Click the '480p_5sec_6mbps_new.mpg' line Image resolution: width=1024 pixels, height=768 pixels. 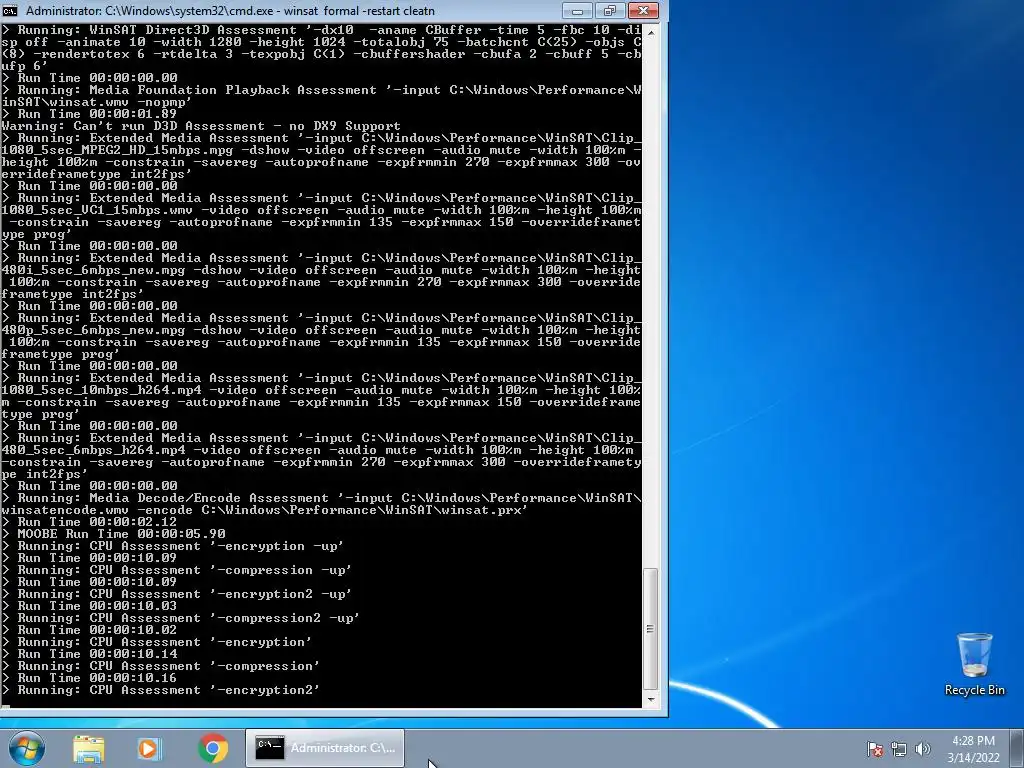tap(321, 330)
